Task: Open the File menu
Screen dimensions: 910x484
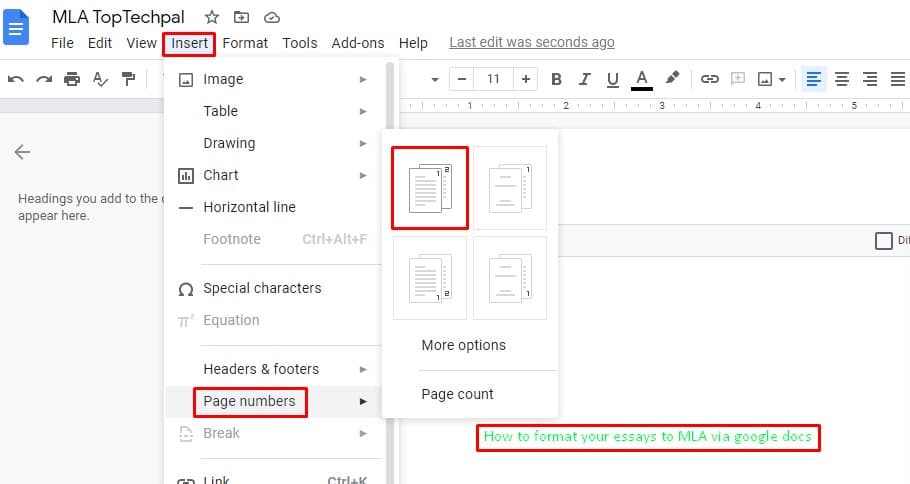Action: coord(62,43)
